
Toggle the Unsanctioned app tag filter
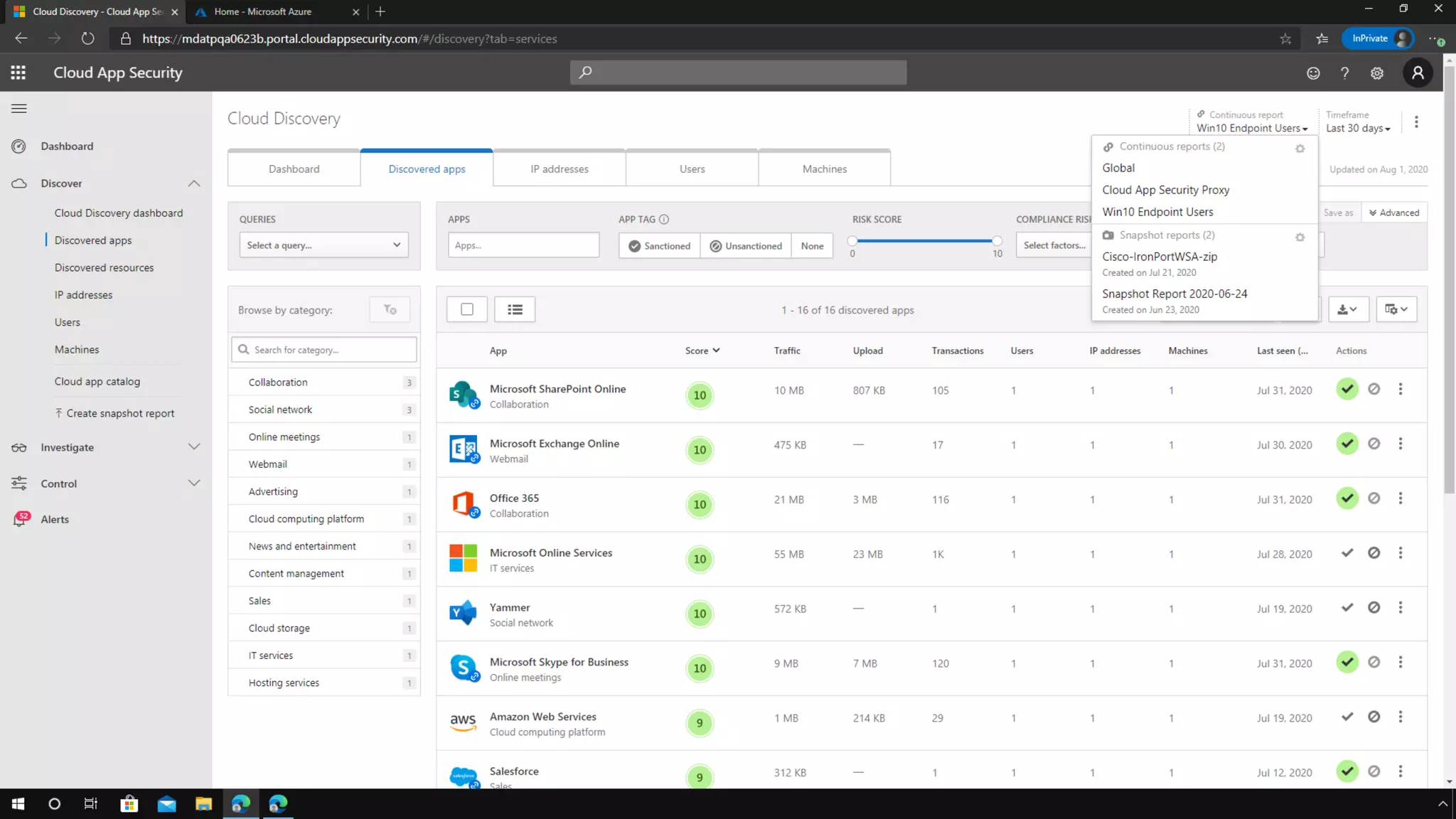[745, 246]
